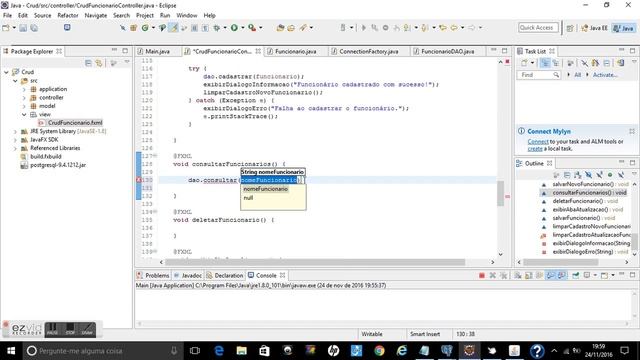Click the red Terminate button in Console
The height and width of the screenshot is (360, 640).
pos(482,276)
